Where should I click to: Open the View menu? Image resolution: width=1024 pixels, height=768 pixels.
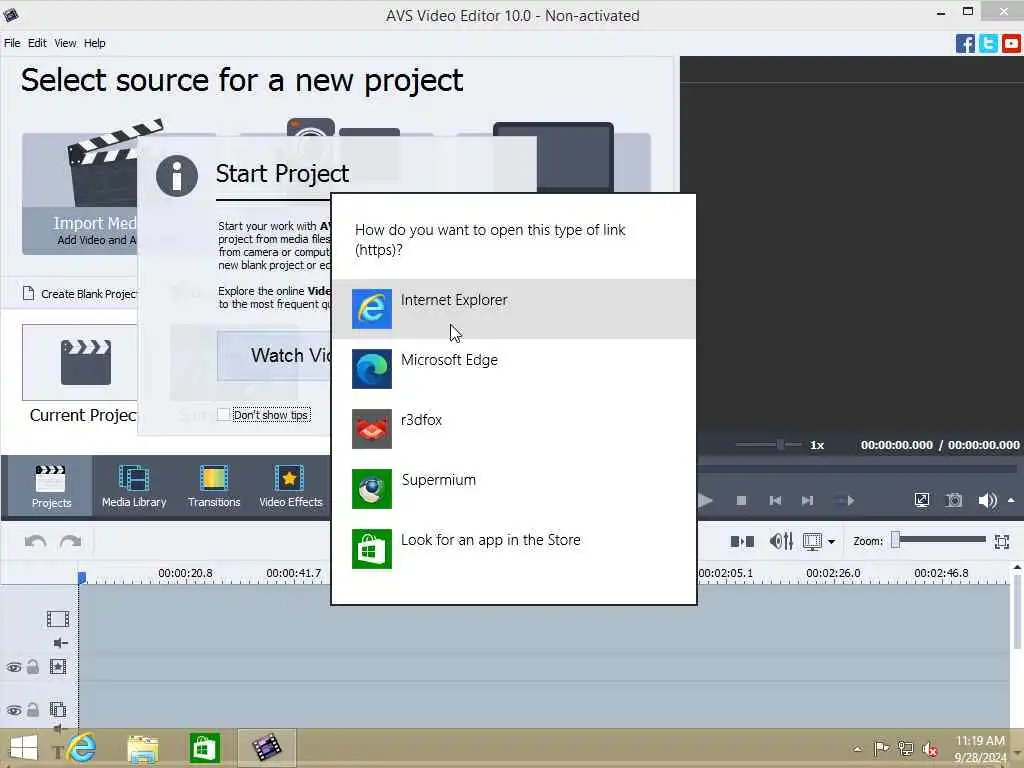65,43
